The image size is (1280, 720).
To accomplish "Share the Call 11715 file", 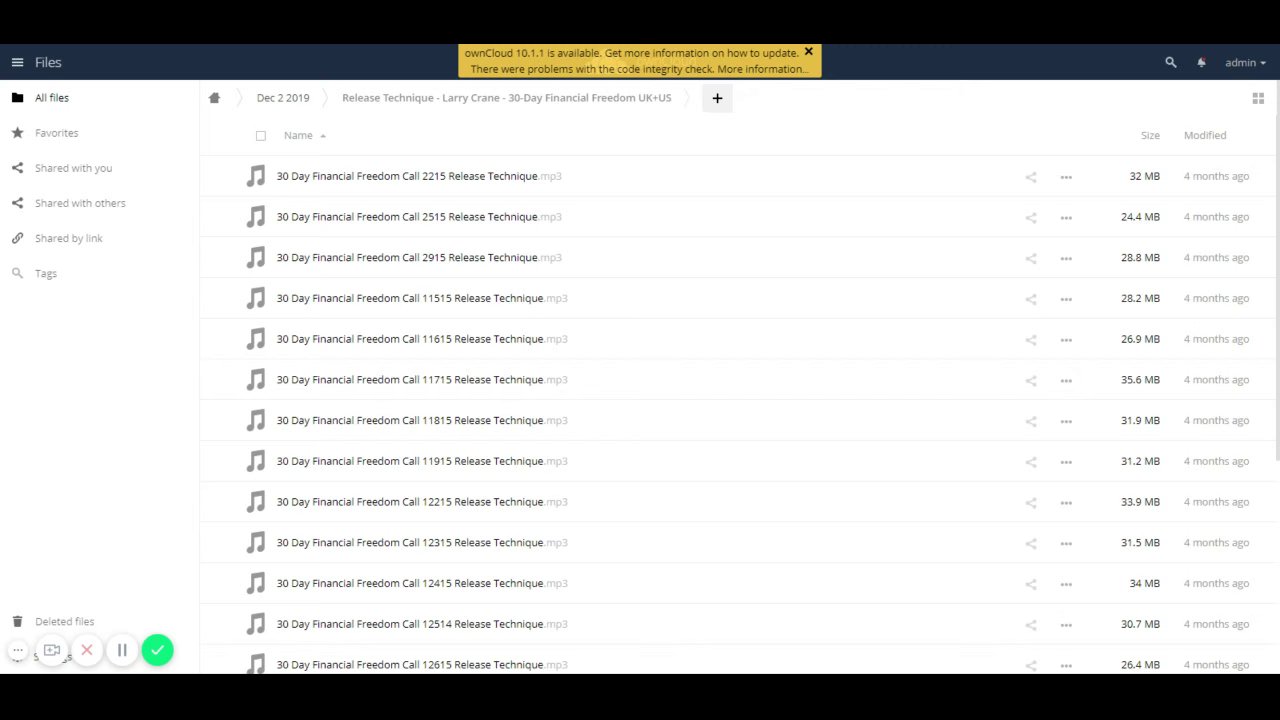I will click(1031, 380).
